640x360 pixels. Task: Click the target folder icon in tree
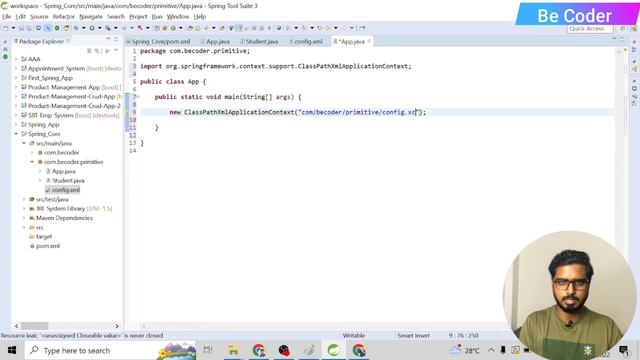pyautogui.click(x=32, y=237)
